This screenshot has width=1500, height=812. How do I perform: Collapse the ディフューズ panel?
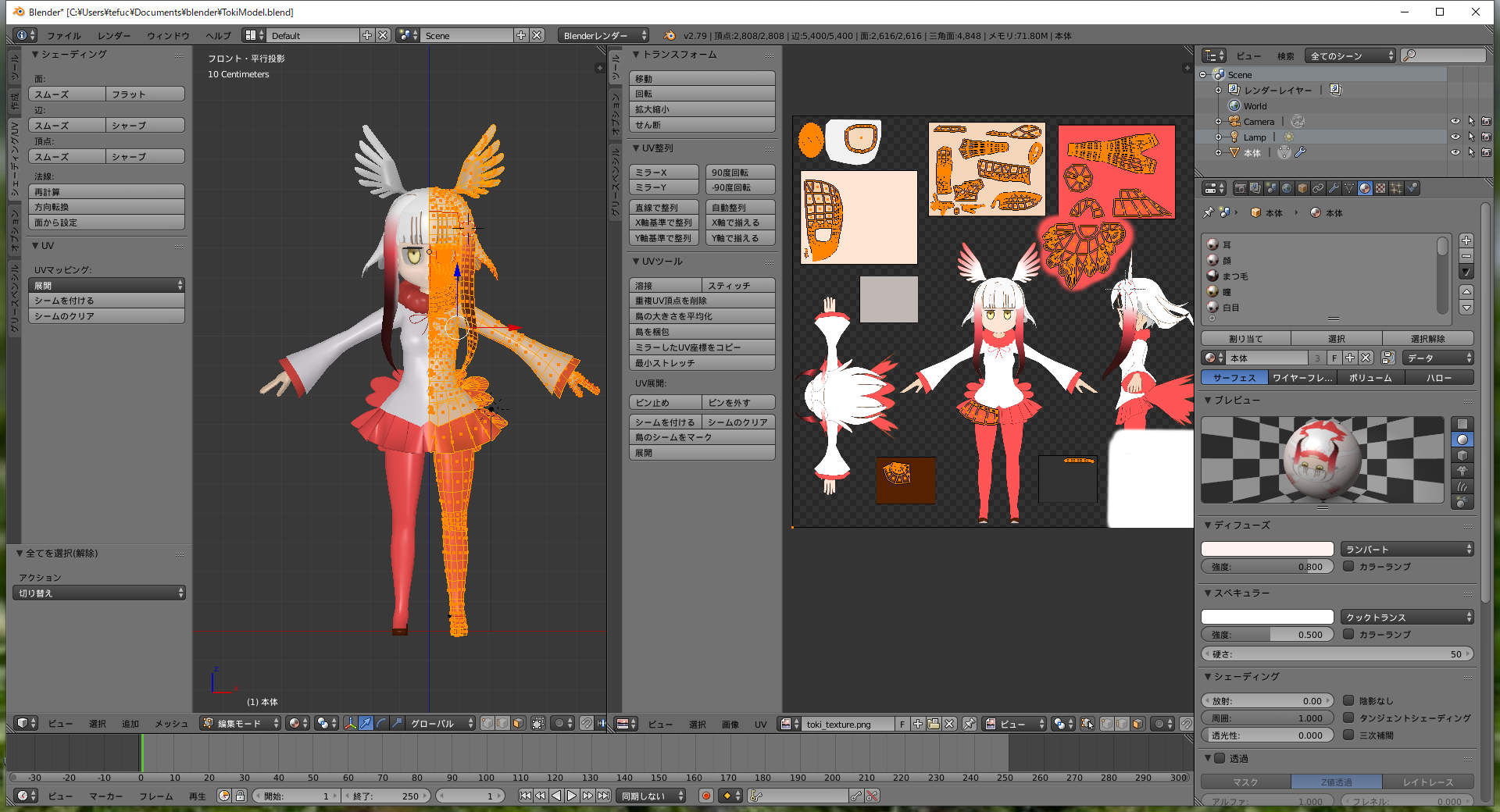(x=1208, y=525)
